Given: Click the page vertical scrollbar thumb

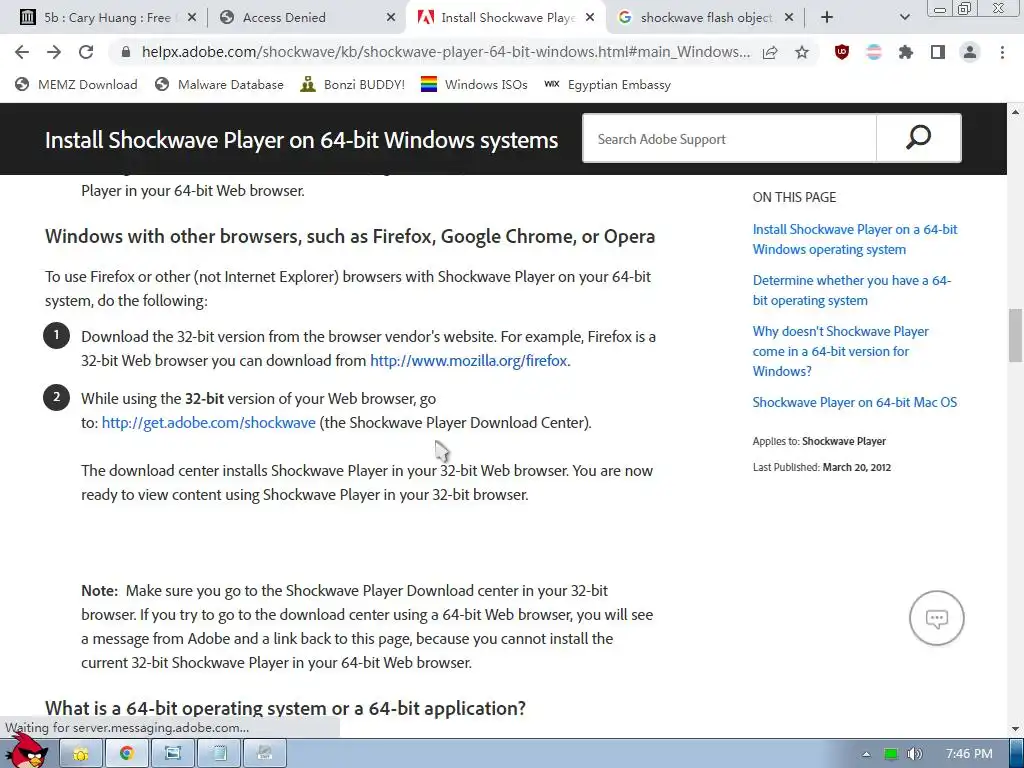Looking at the screenshot, I should tap(1015, 335).
